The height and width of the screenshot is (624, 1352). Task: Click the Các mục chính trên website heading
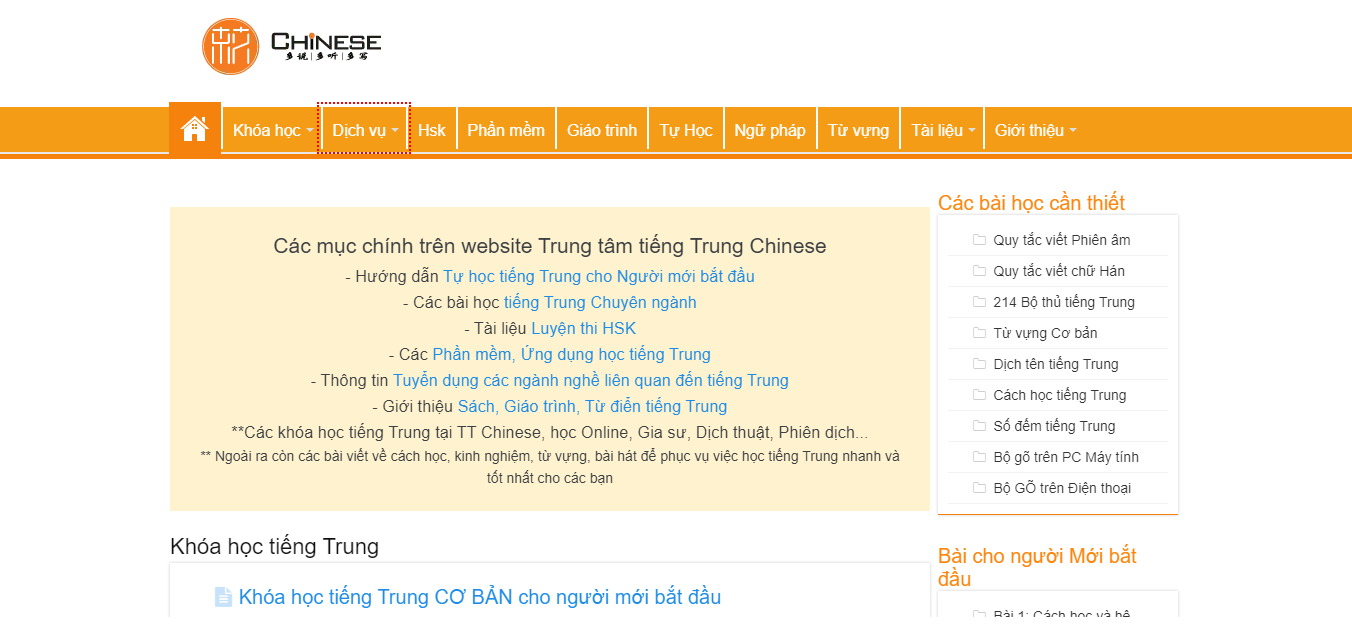tap(550, 246)
